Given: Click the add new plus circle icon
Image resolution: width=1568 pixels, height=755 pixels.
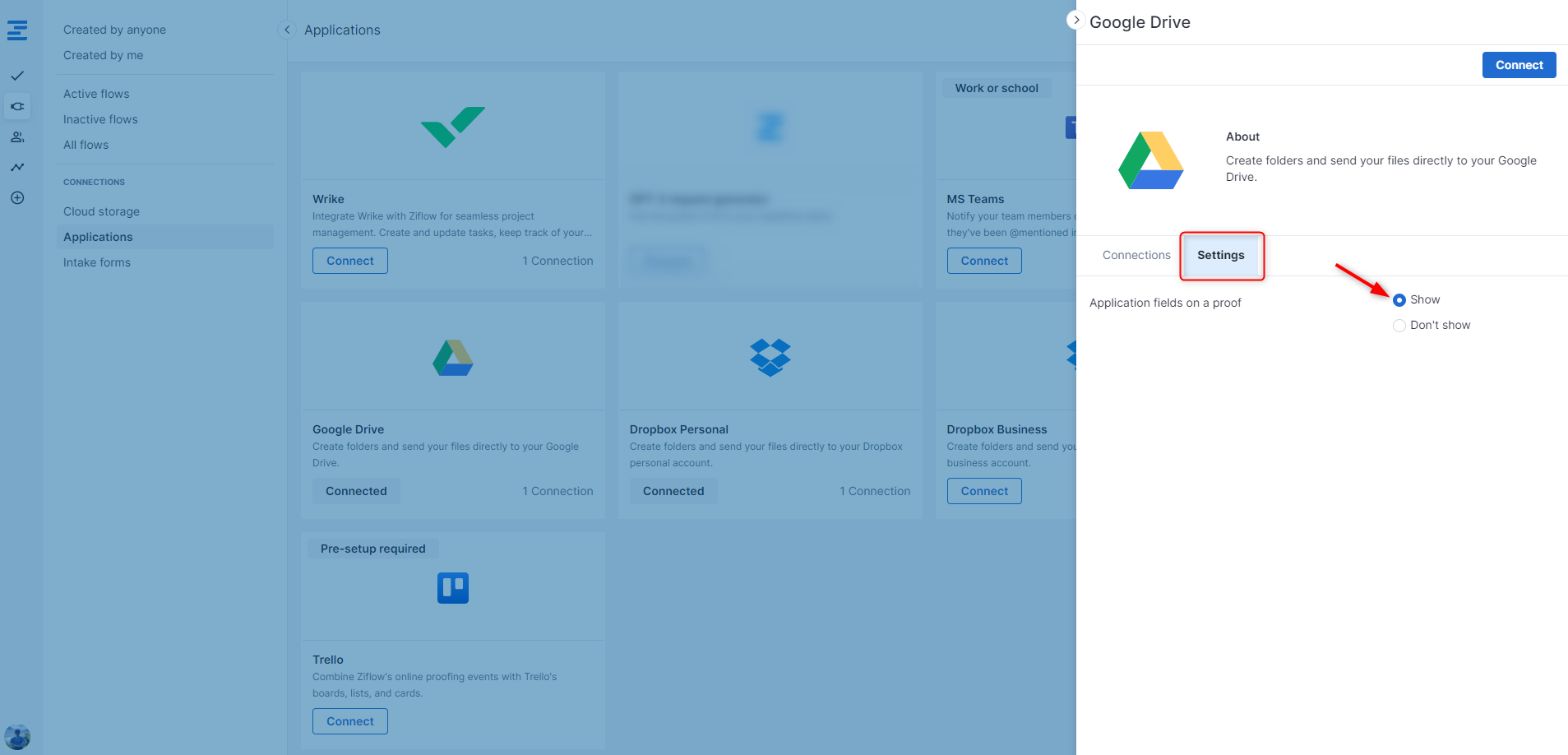Looking at the screenshot, I should [x=17, y=198].
